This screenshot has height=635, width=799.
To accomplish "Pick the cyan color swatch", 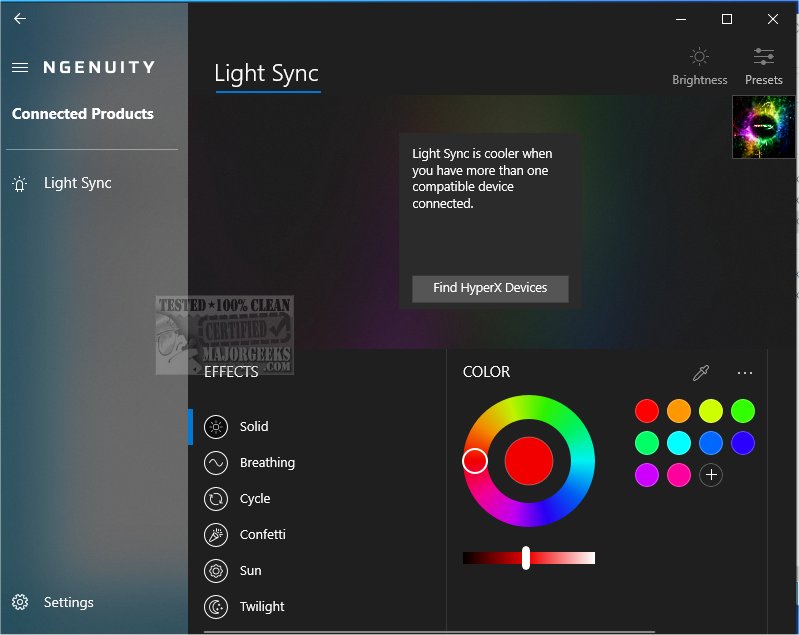I will pos(679,443).
